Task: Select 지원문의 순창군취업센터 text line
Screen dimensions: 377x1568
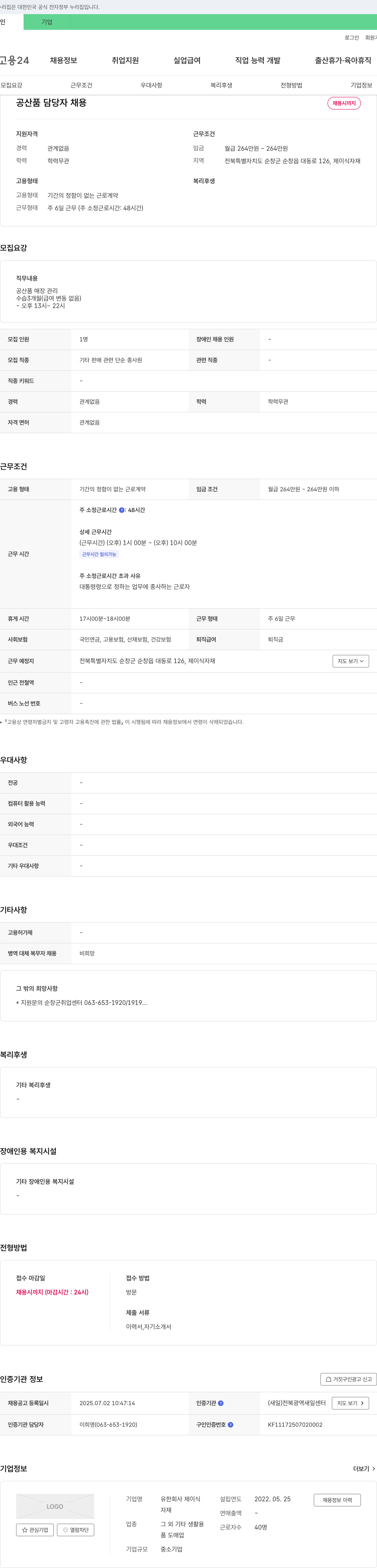Action: (x=82, y=1003)
